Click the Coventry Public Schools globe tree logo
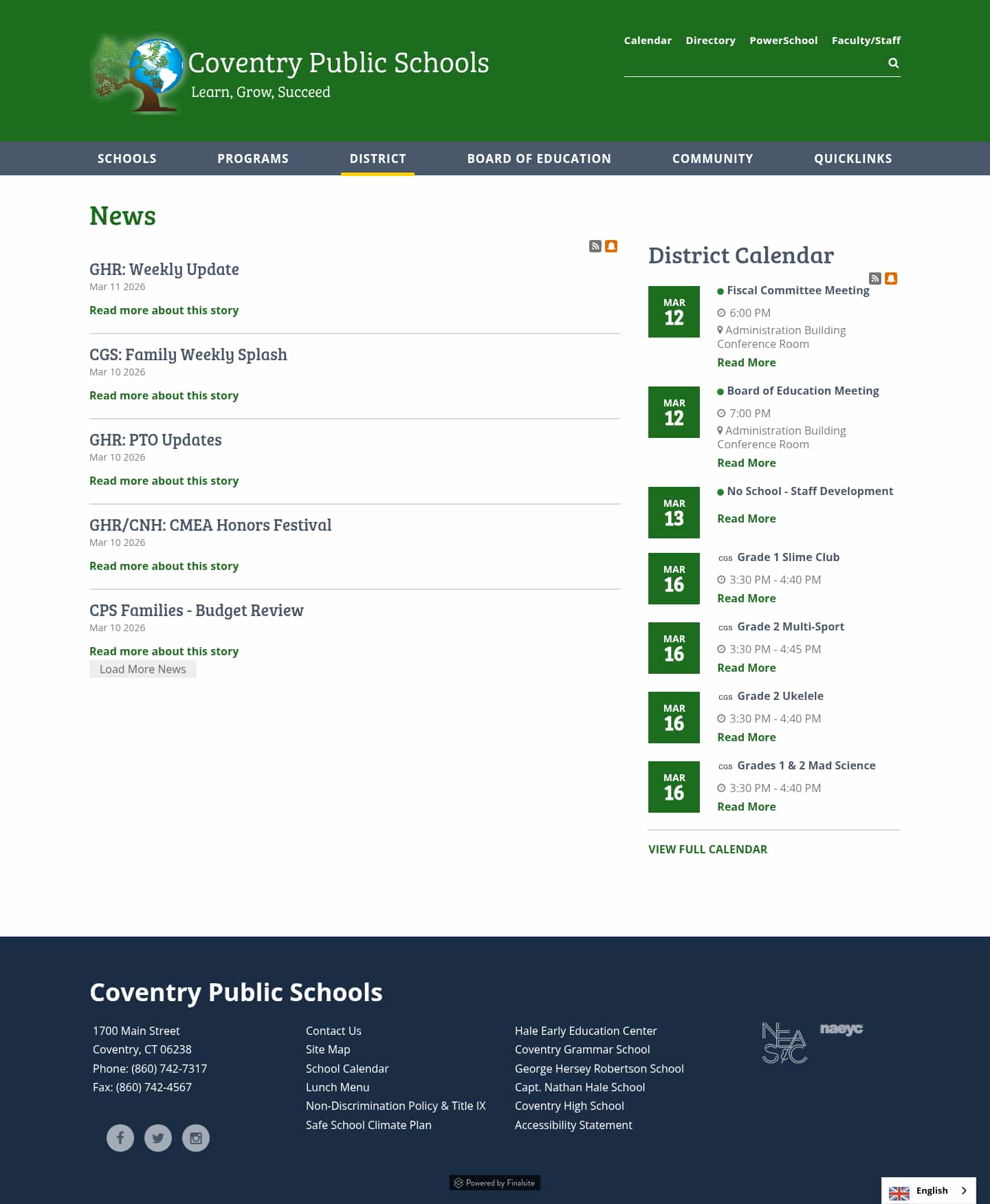Screen dimensions: 990x1204 (x=138, y=74)
